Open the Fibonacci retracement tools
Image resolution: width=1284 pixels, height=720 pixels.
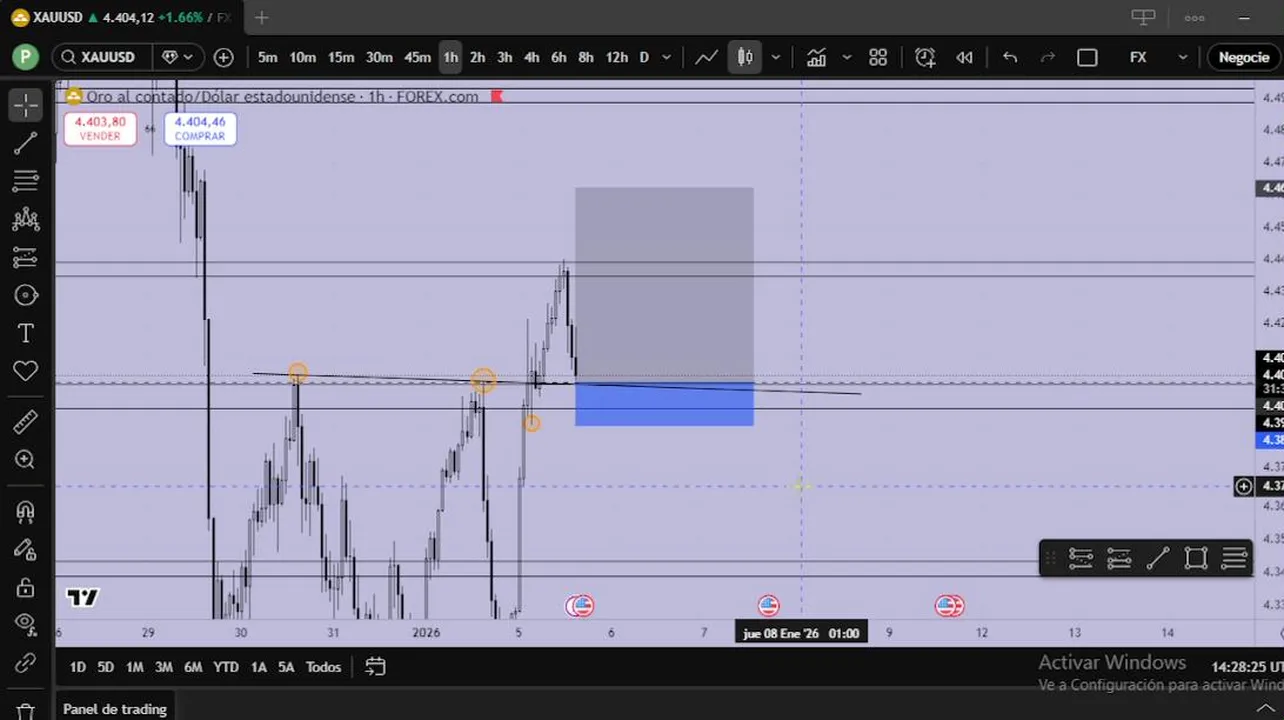click(25, 181)
